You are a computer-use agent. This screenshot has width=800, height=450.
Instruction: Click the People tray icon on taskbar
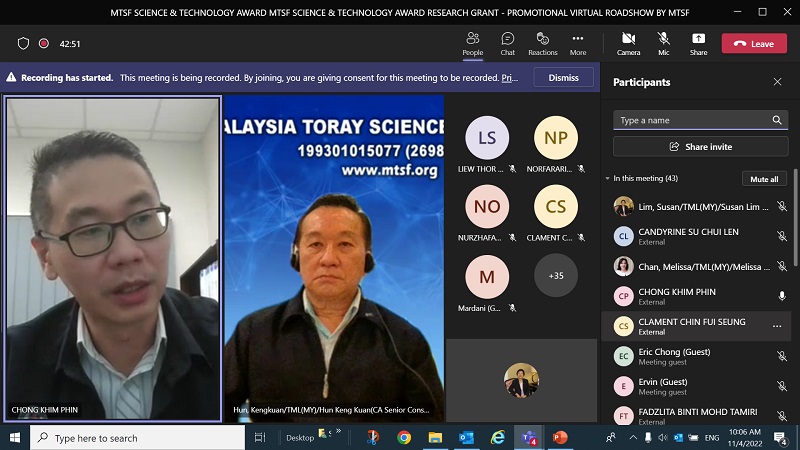click(610, 437)
